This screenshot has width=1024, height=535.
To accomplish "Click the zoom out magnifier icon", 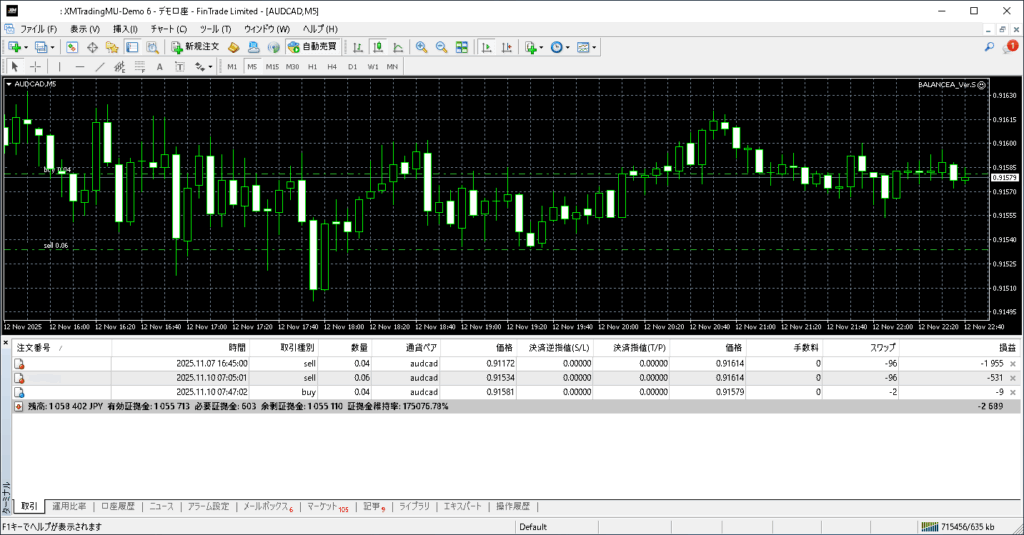I will click(441, 47).
